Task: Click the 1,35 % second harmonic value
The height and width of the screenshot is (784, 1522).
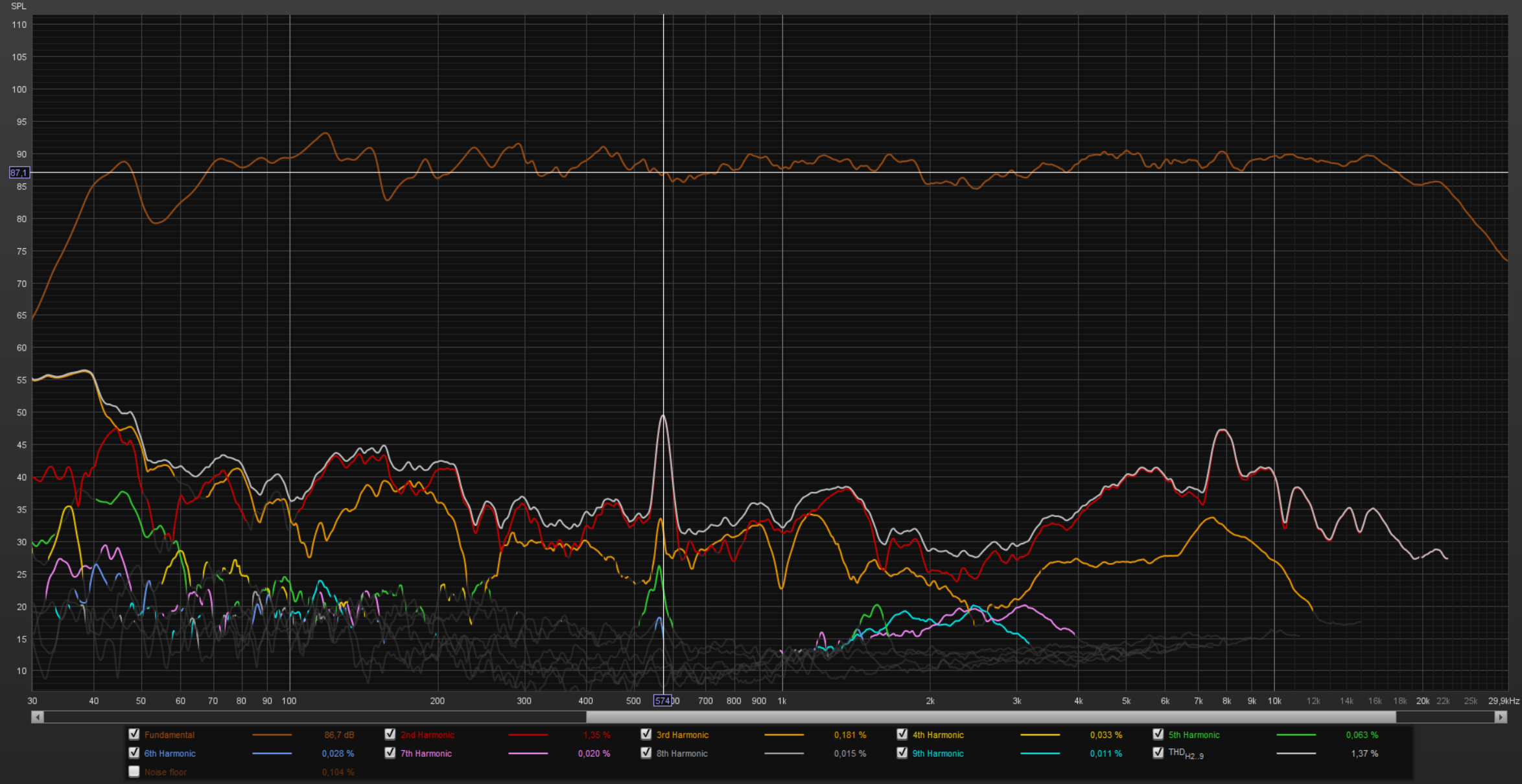Action: 596,735
